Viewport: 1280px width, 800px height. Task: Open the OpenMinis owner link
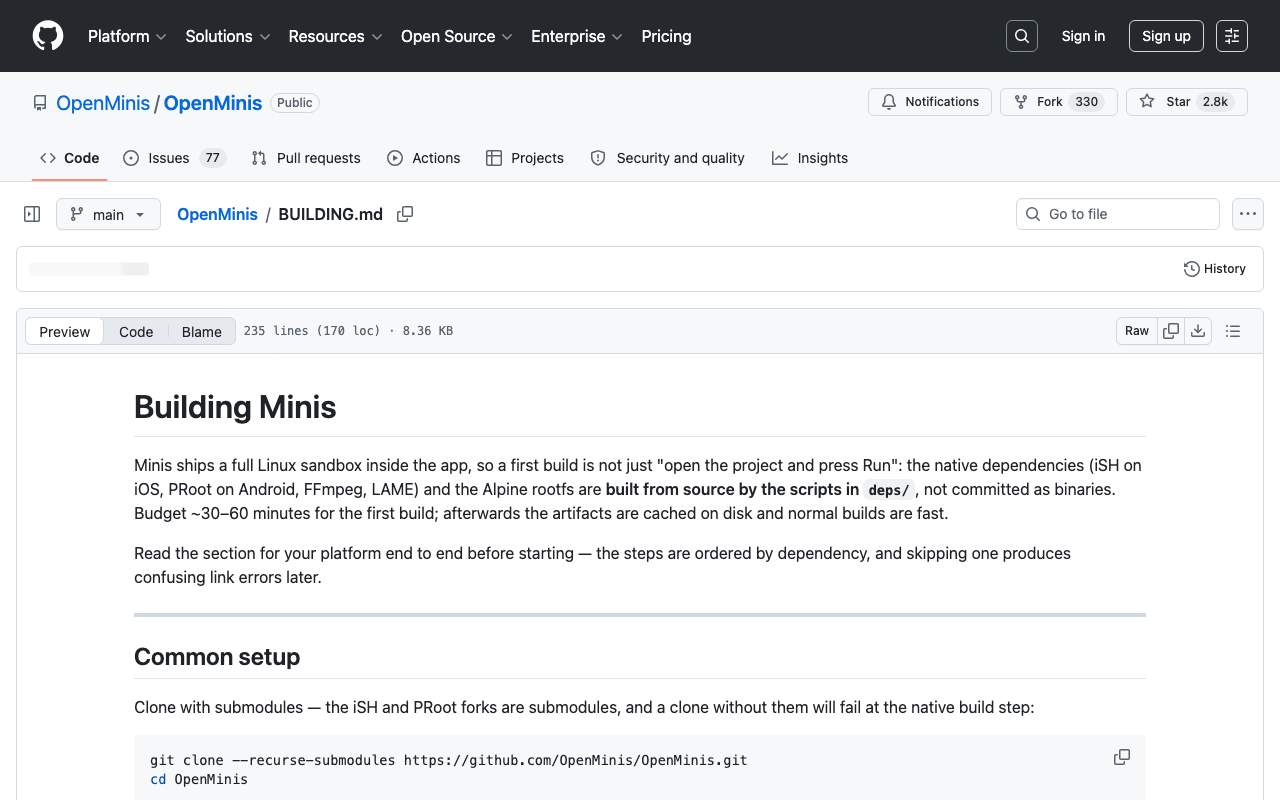(x=103, y=103)
